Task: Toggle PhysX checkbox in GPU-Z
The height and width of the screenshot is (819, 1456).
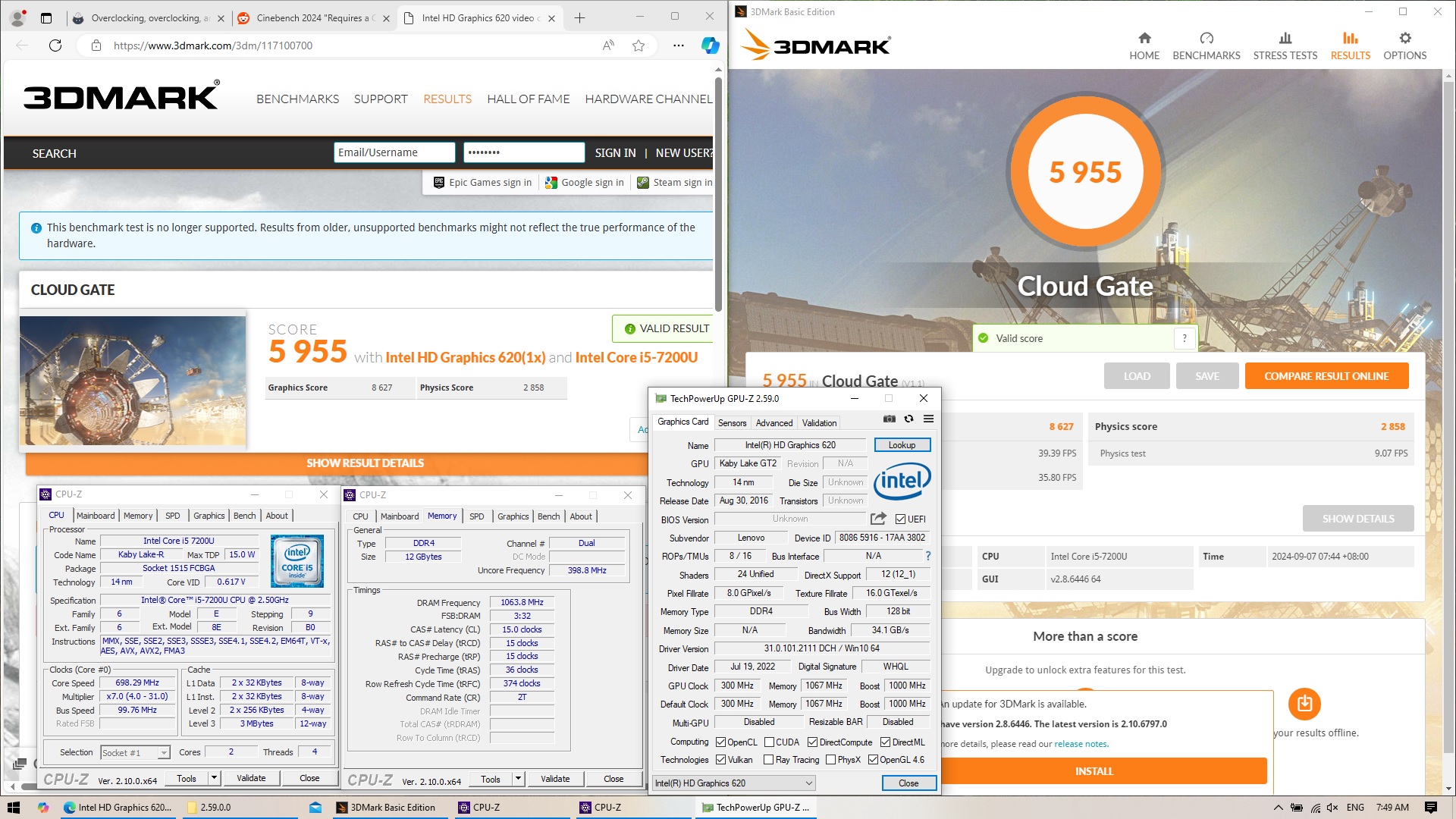Action: (x=830, y=760)
